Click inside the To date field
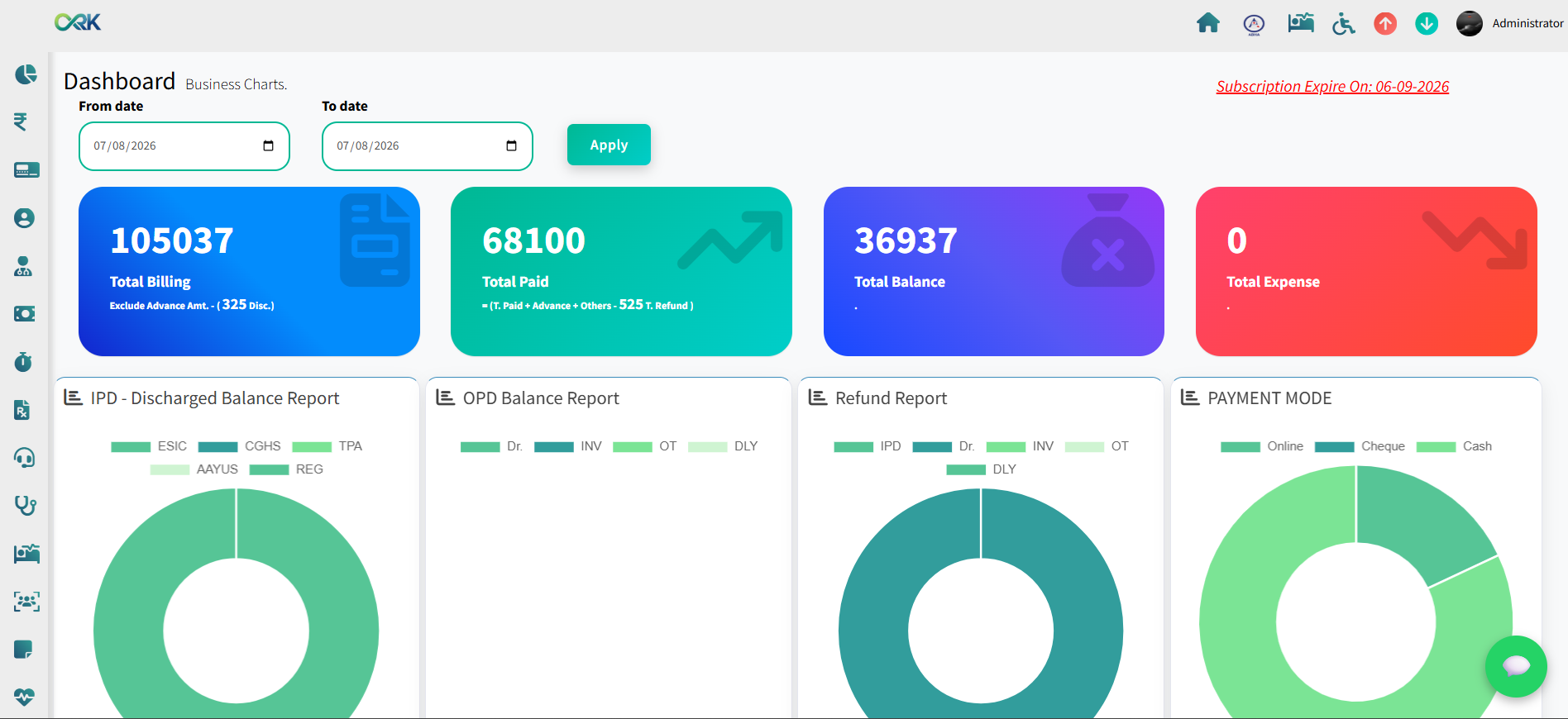Image resolution: width=1568 pixels, height=719 pixels. pos(428,146)
